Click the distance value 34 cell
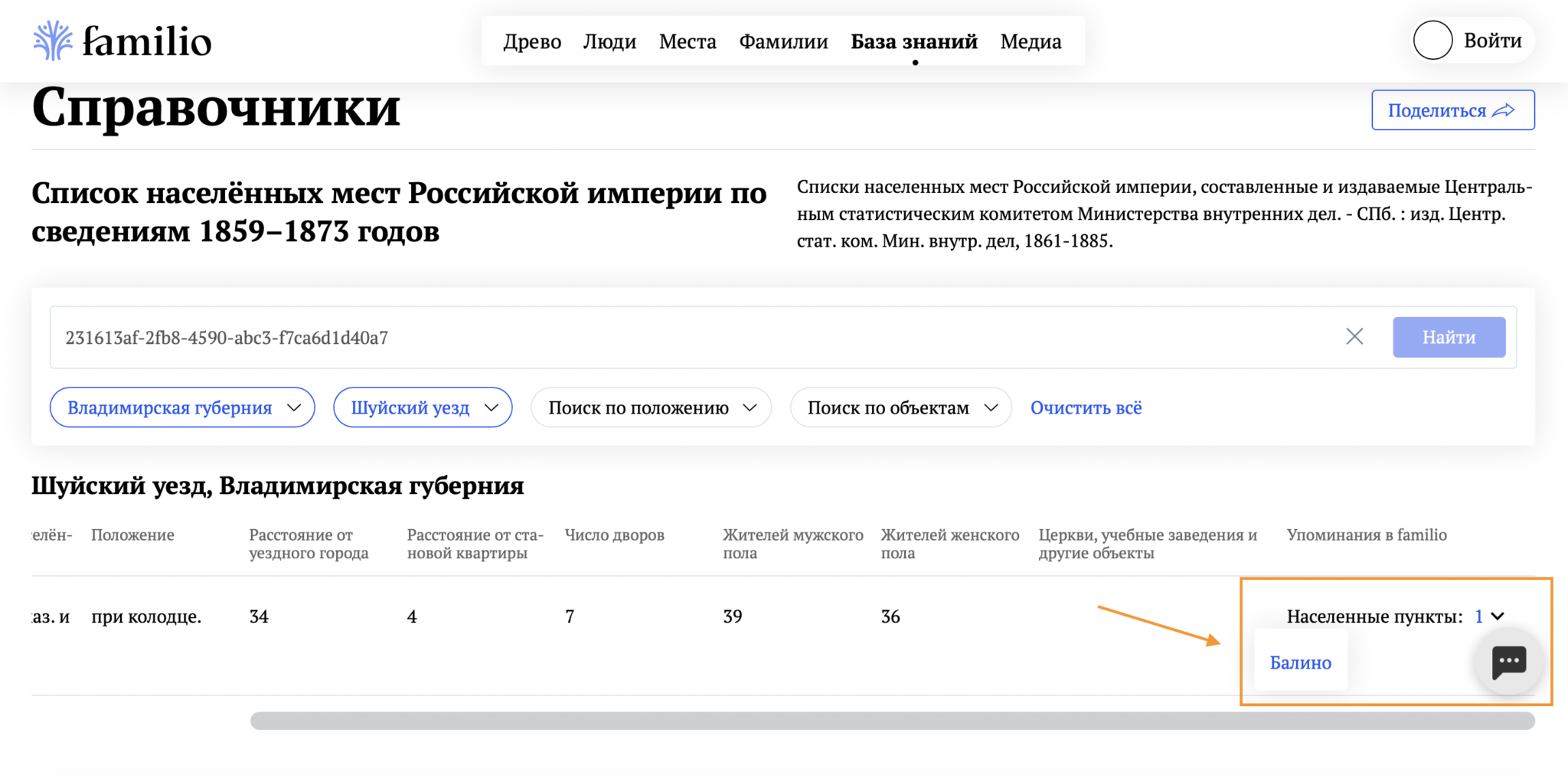The width and height of the screenshot is (1568, 775). 259,616
